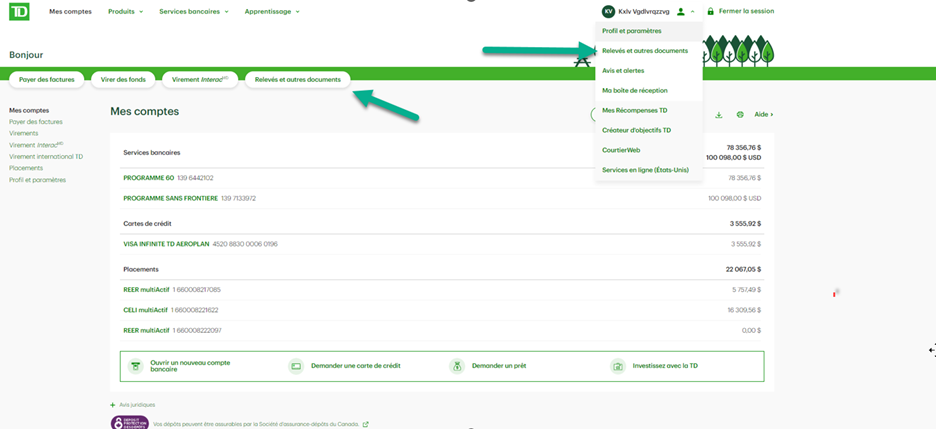Click the purple deposit protection logo
936x429 pixels.
pos(130,423)
